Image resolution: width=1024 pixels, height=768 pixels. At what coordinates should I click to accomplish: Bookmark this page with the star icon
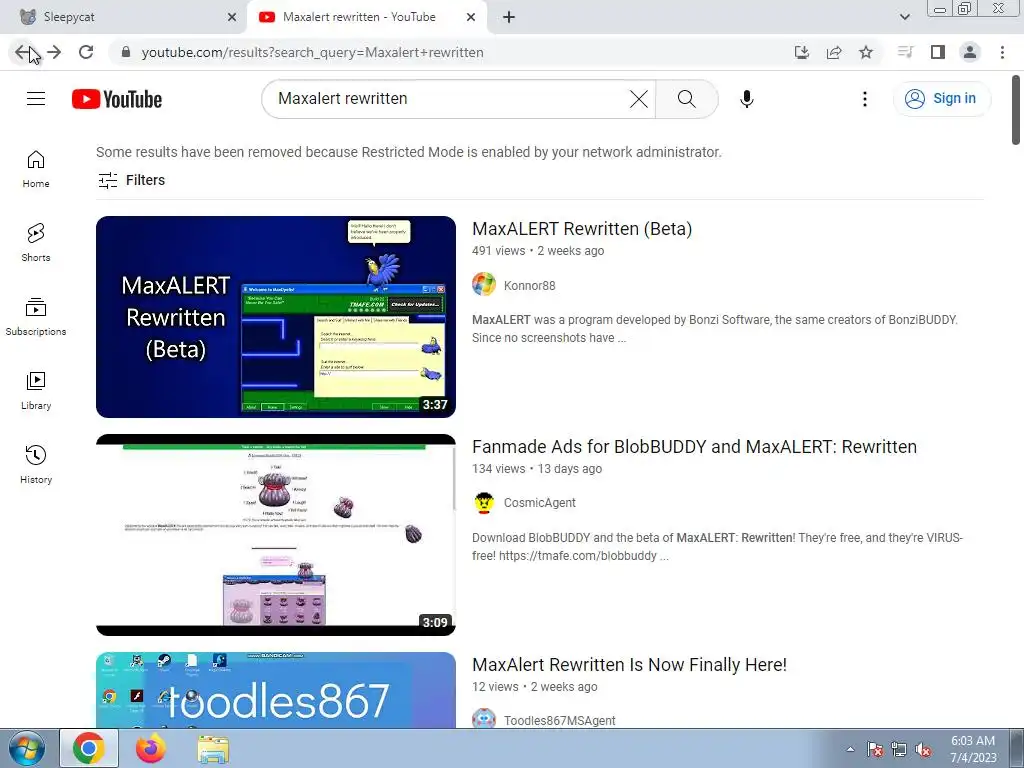pyautogui.click(x=866, y=52)
